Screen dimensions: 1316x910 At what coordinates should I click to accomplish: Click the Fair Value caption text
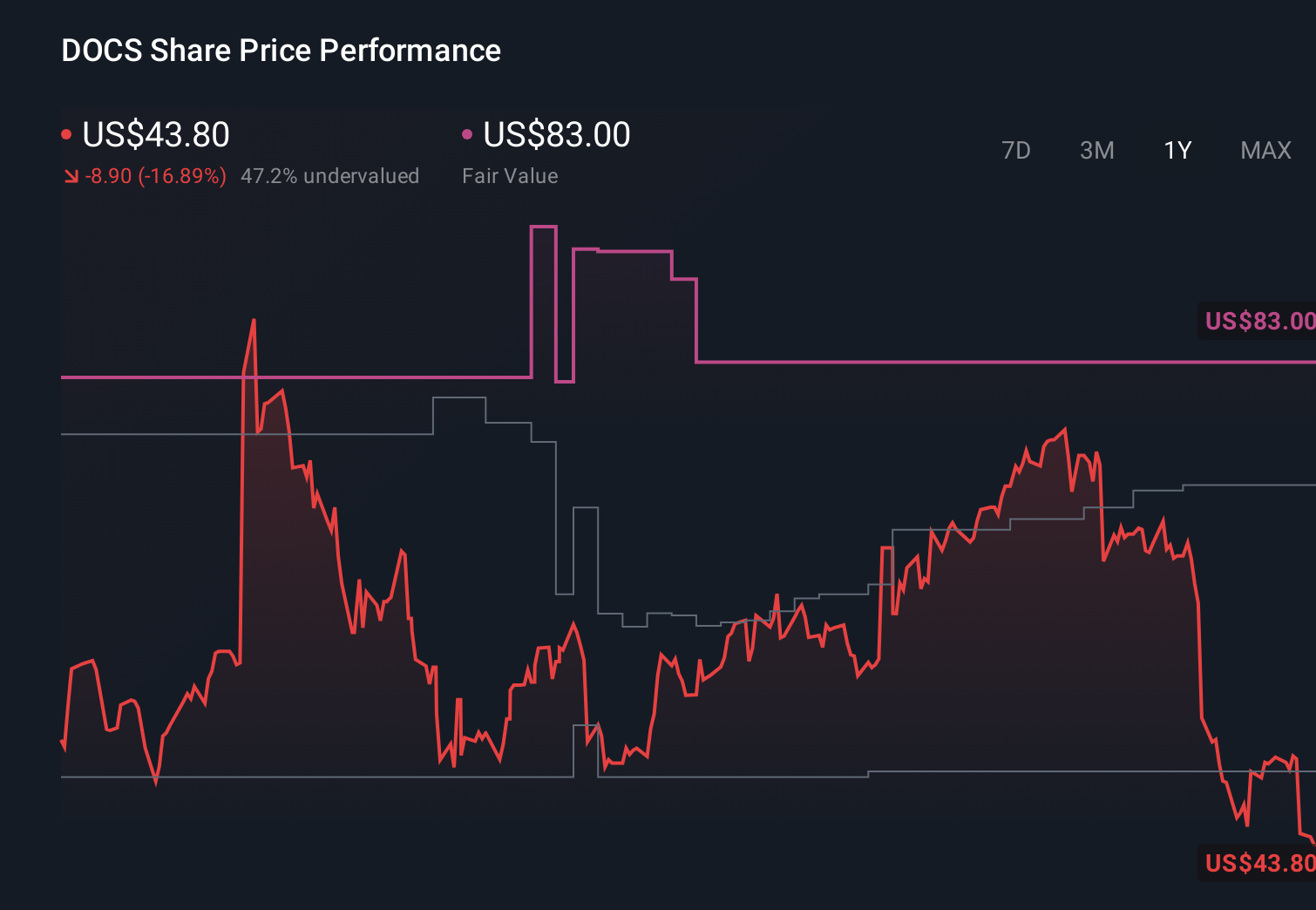tap(510, 176)
